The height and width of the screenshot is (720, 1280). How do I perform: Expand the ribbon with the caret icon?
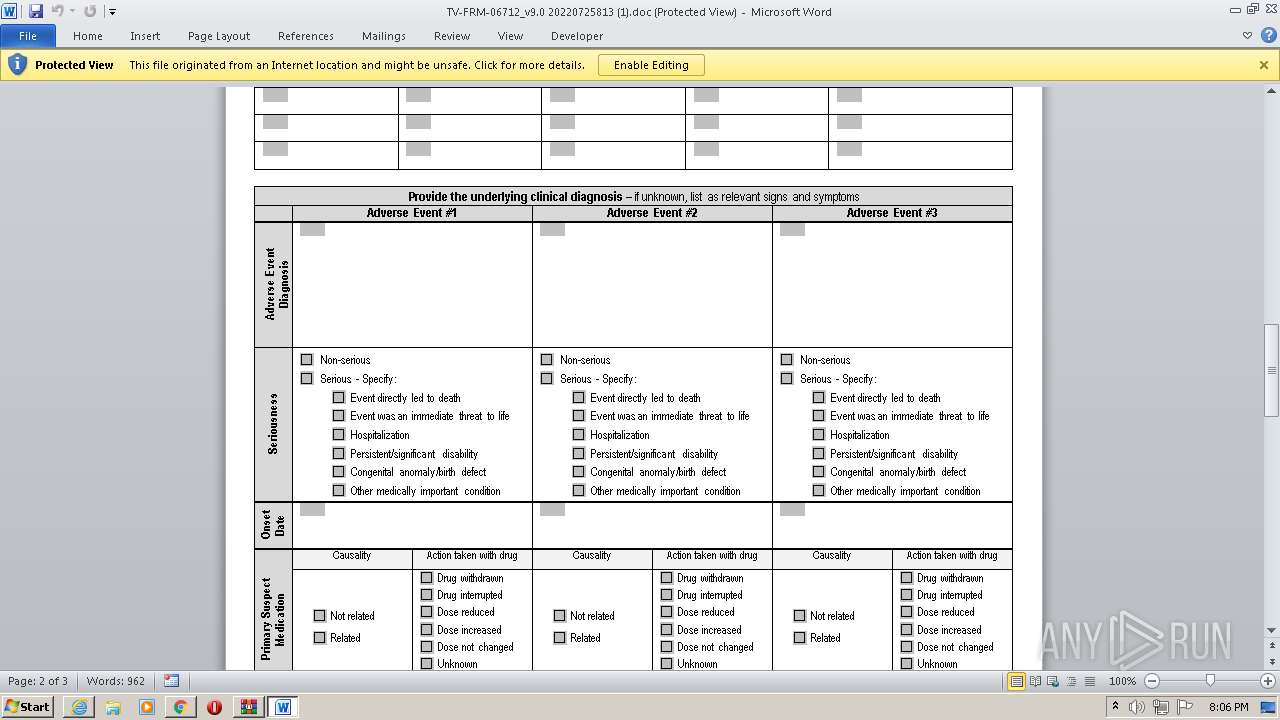pos(1247,36)
